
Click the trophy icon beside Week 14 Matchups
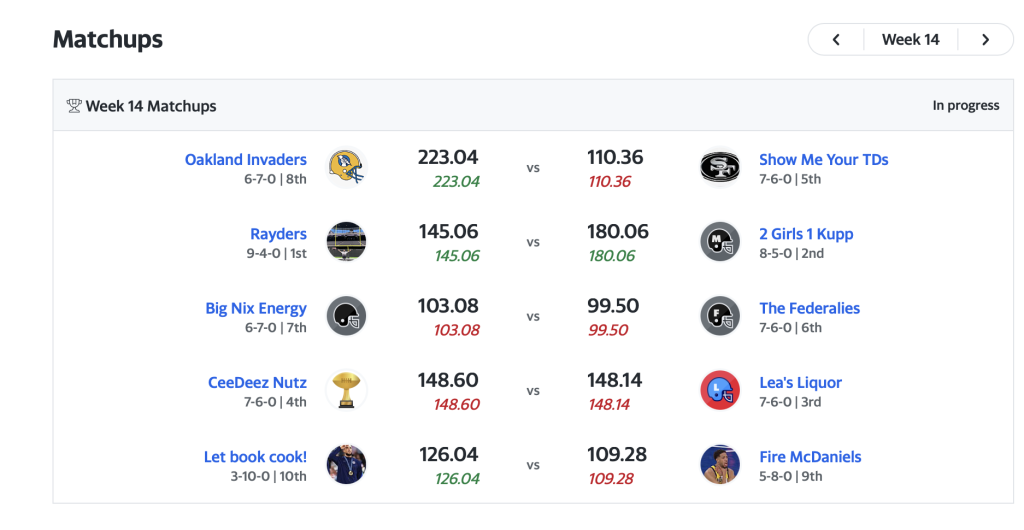pyautogui.click(x=74, y=106)
